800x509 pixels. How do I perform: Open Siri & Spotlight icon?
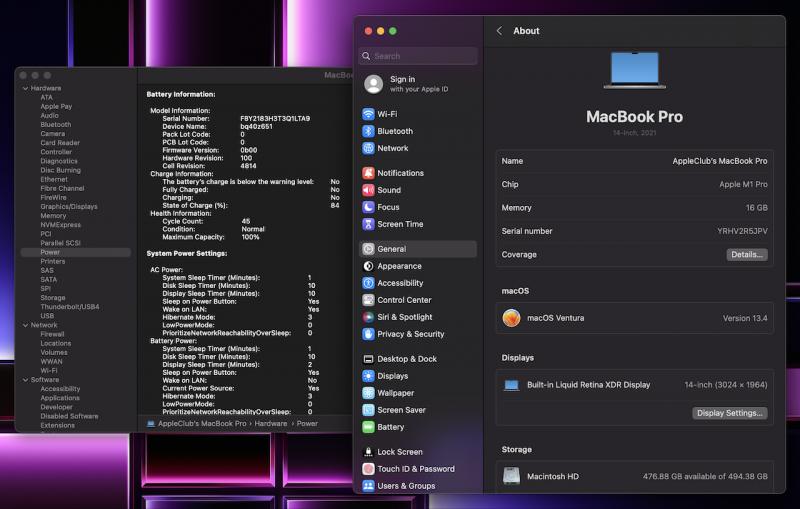[x=368, y=317]
